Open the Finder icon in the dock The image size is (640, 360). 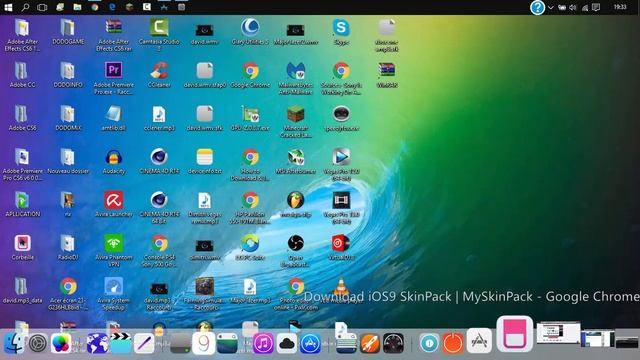14,343
